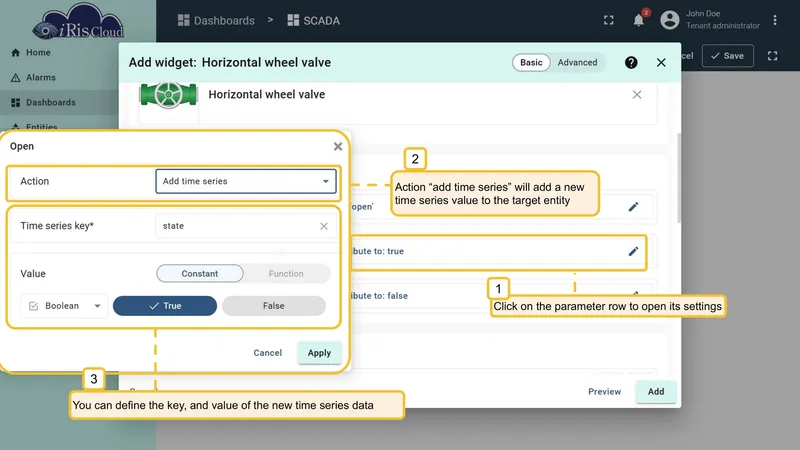Image resolution: width=800 pixels, height=450 pixels.
Task: Close the Open settings popup
Action: point(338,146)
